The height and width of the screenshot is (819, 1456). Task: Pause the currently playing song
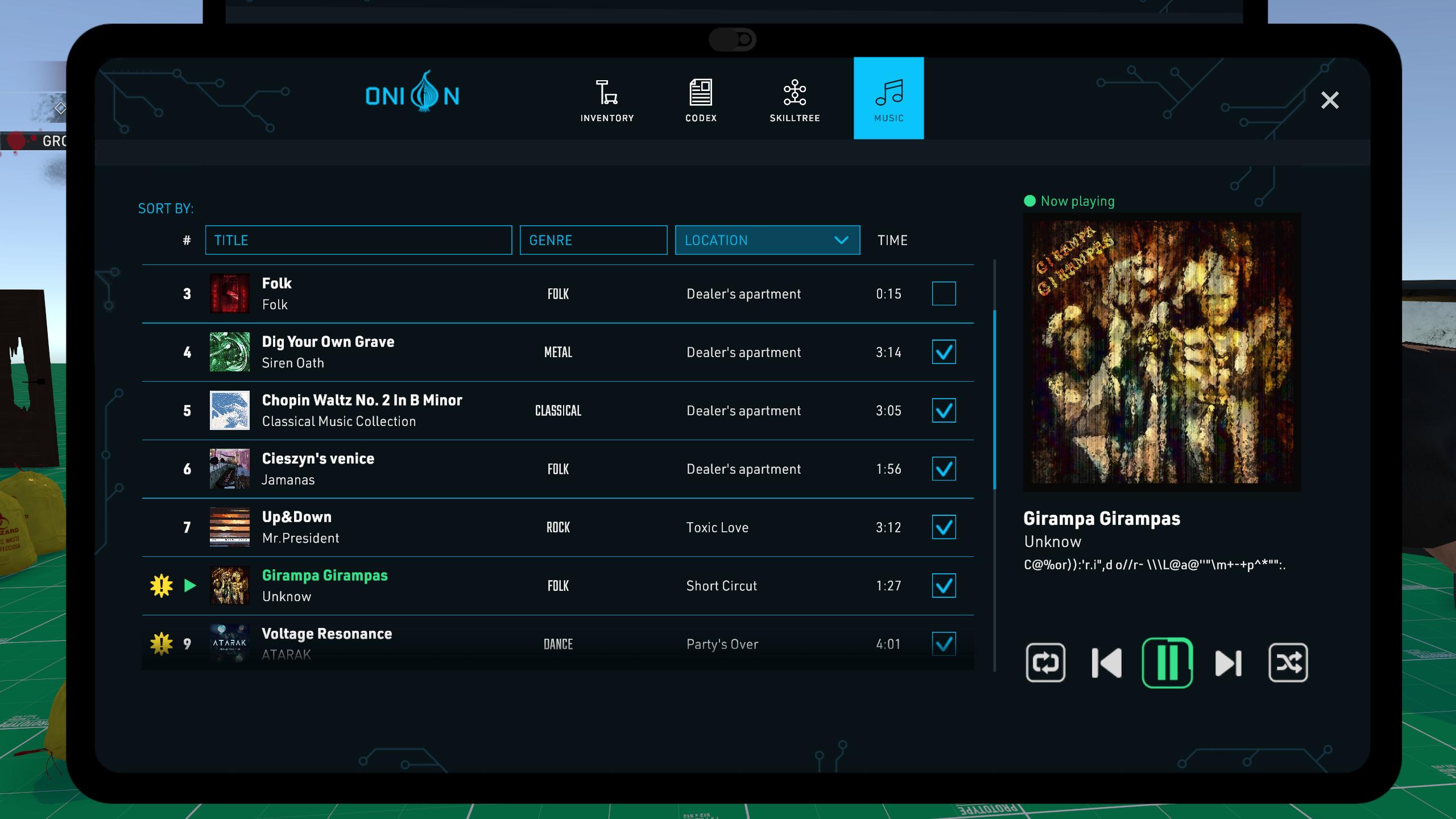point(1167,663)
